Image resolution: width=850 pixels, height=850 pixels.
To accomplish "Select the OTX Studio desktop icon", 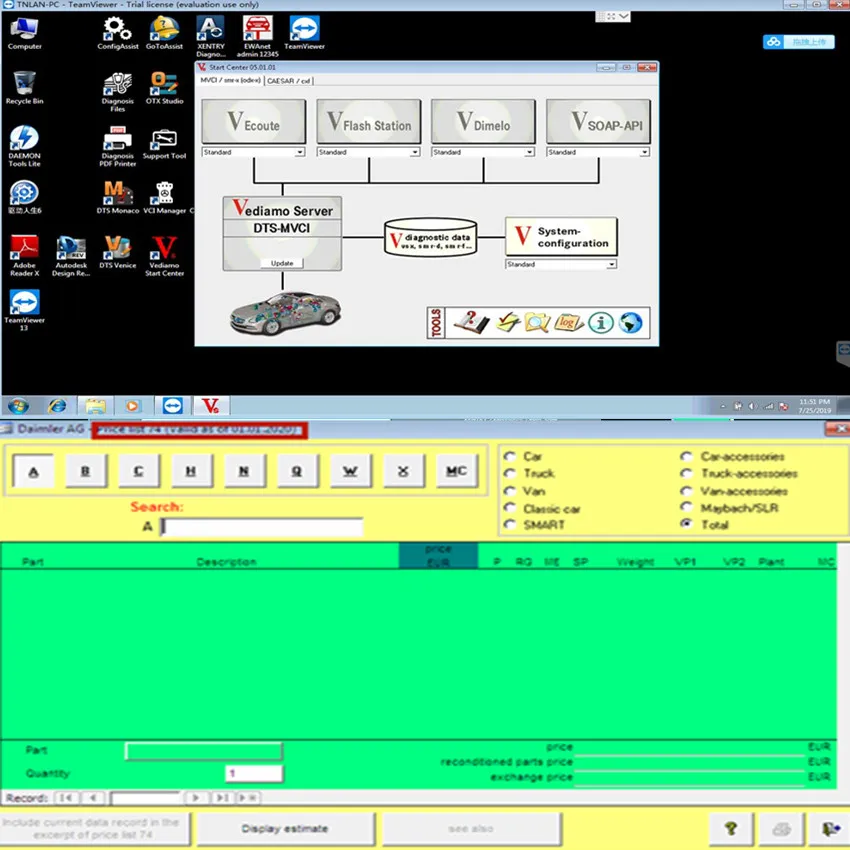I will [x=164, y=88].
